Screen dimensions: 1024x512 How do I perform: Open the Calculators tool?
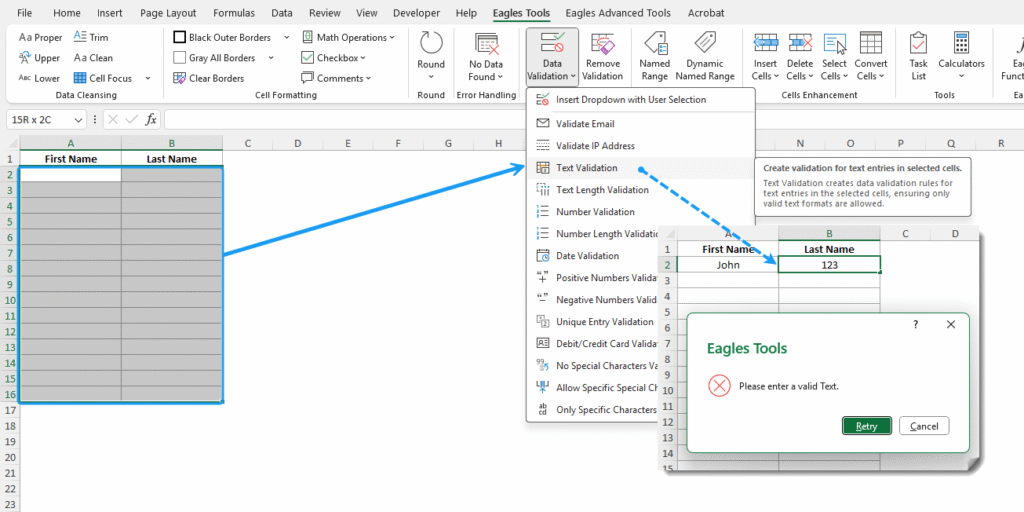click(961, 57)
